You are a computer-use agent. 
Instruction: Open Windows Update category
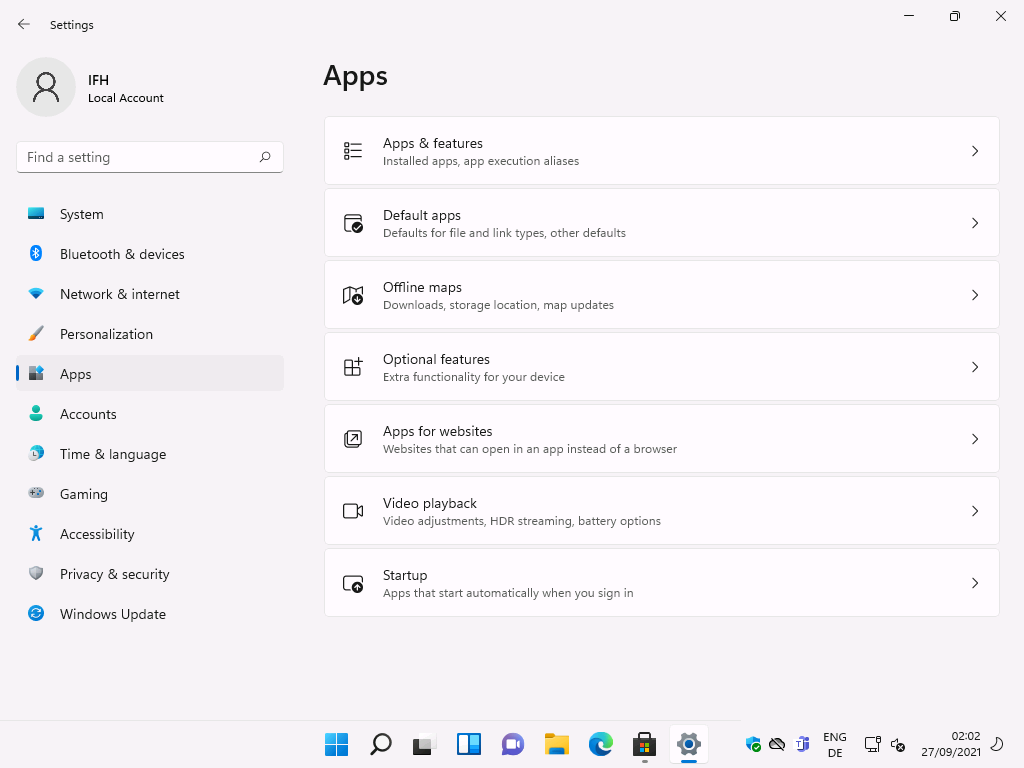[150, 614]
